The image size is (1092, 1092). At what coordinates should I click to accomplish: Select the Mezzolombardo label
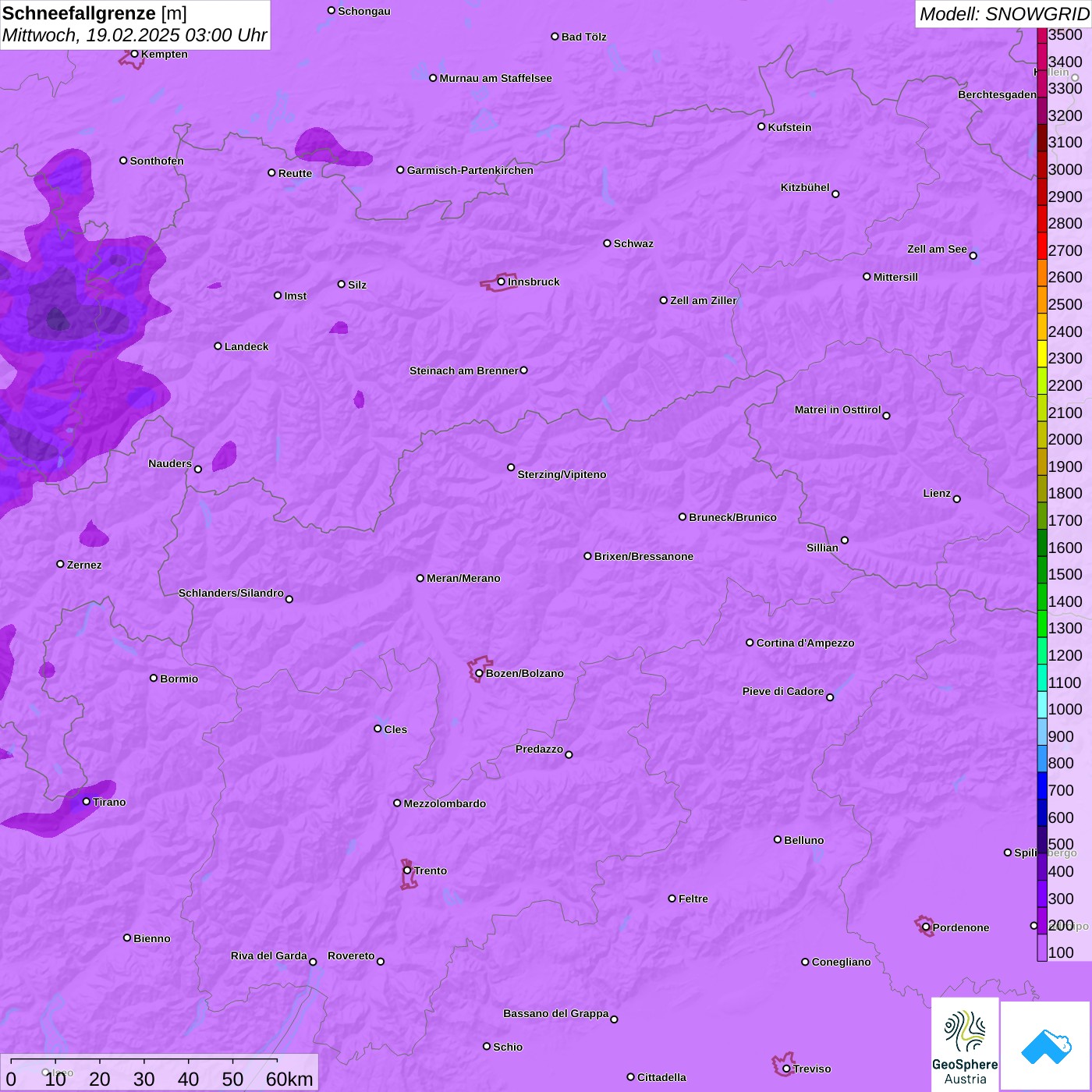click(x=445, y=803)
